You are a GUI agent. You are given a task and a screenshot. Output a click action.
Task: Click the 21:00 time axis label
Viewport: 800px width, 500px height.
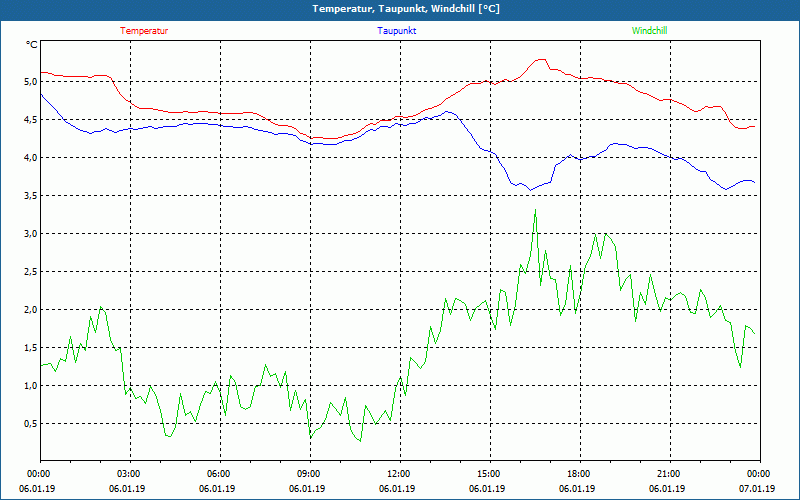(x=669, y=474)
